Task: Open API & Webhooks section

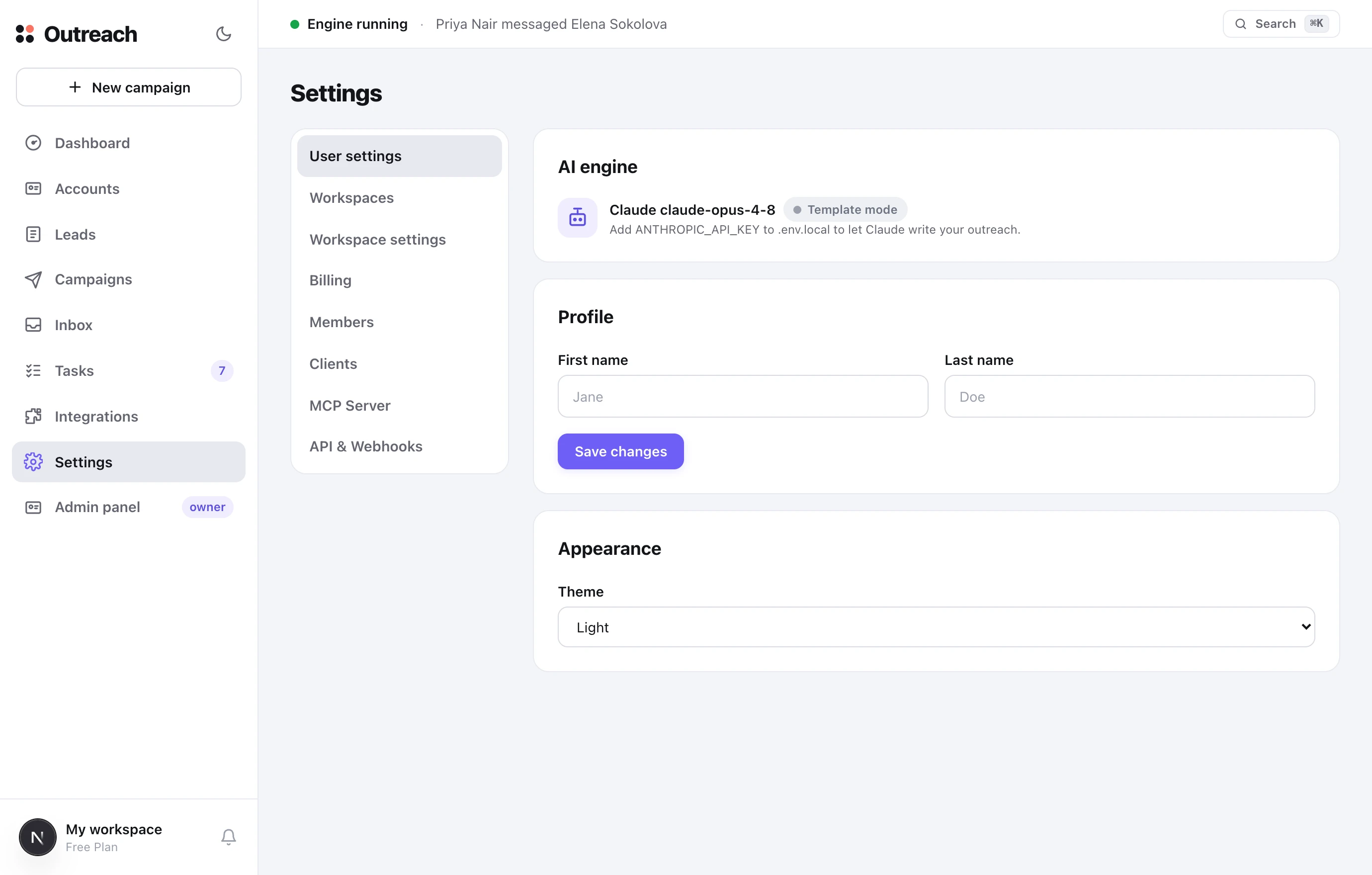Action: coord(399,446)
